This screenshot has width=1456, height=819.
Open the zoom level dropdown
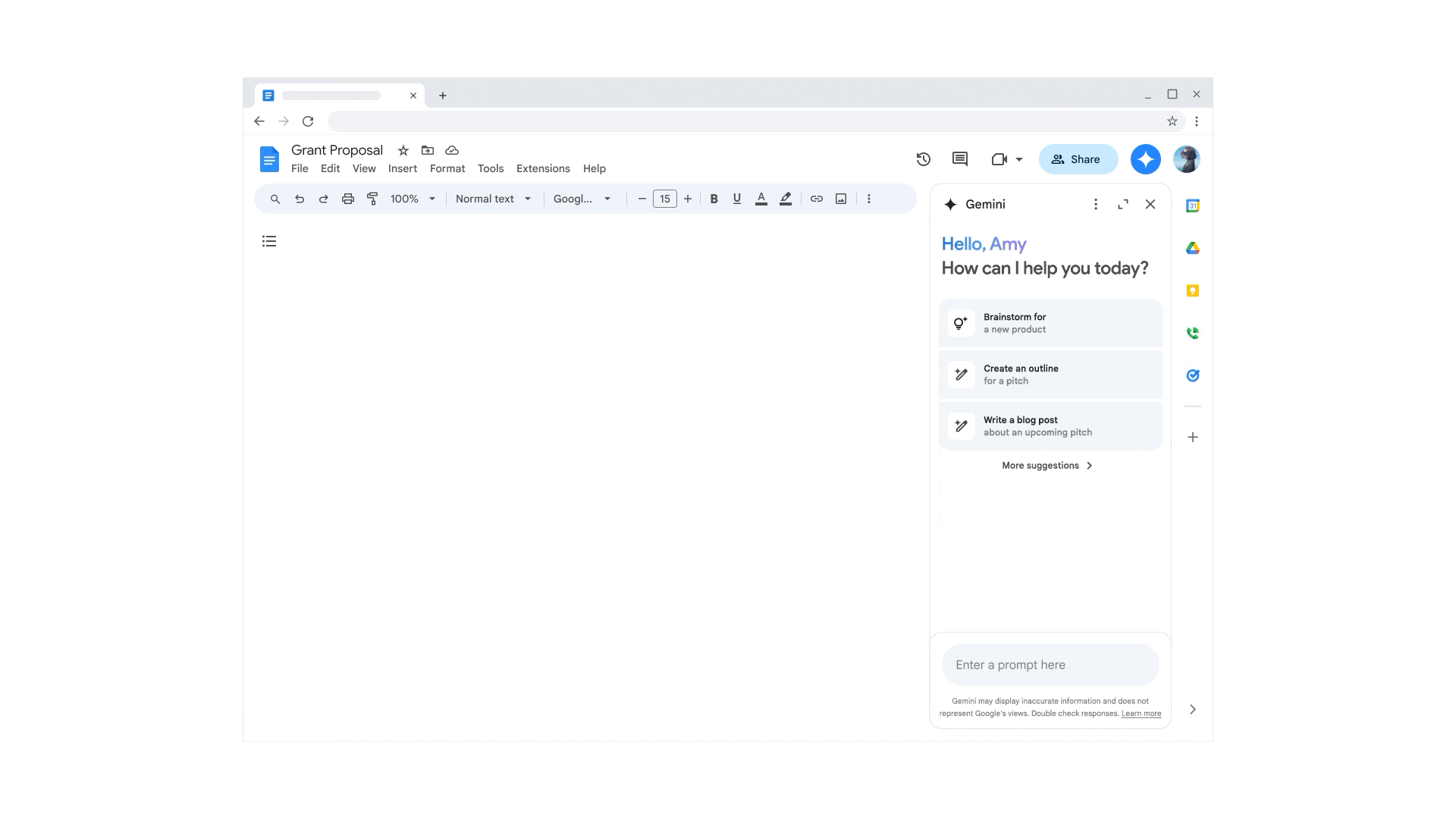pos(413,199)
